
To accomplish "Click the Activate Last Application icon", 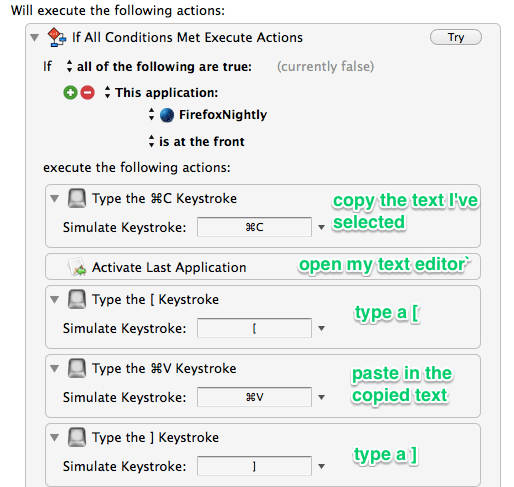I will (x=77, y=267).
